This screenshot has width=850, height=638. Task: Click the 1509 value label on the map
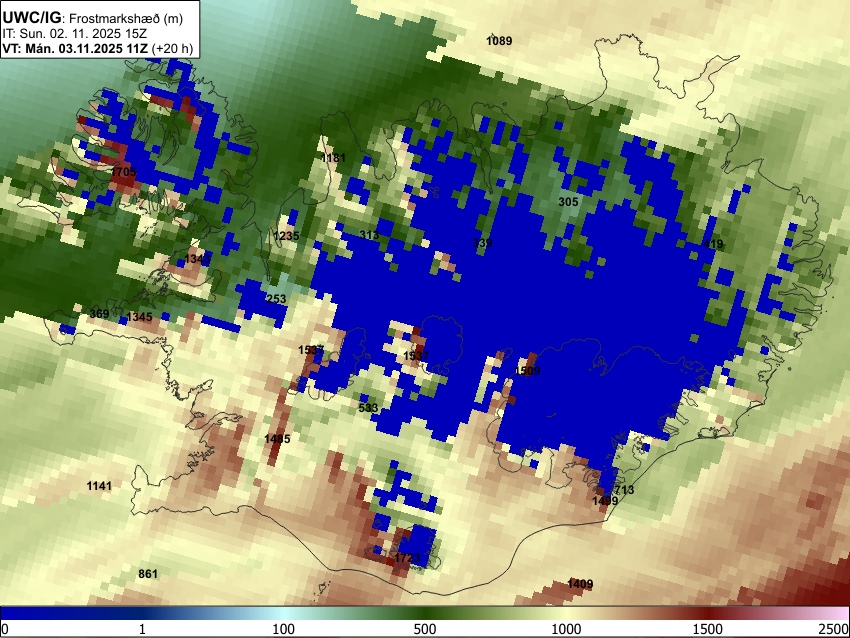(x=527, y=371)
